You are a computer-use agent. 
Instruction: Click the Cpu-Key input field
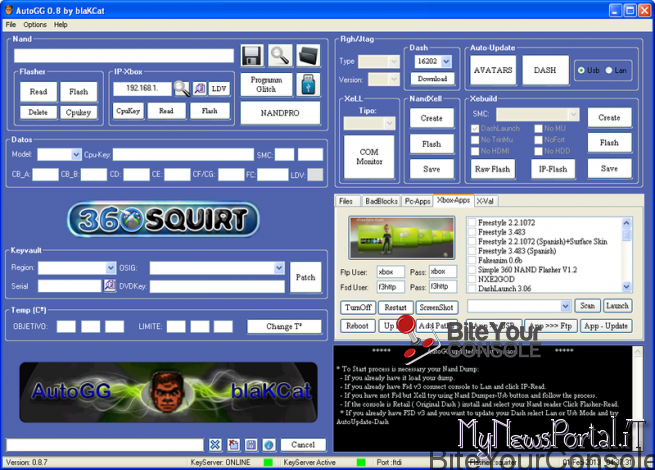[x=183, y=155]
